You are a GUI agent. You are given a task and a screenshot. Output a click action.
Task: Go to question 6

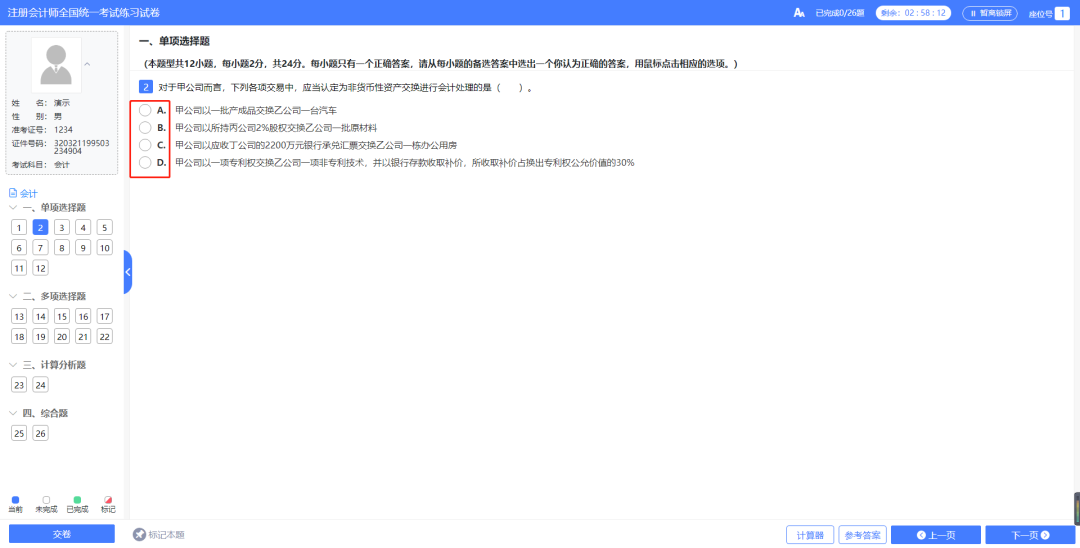pos(19,248)
